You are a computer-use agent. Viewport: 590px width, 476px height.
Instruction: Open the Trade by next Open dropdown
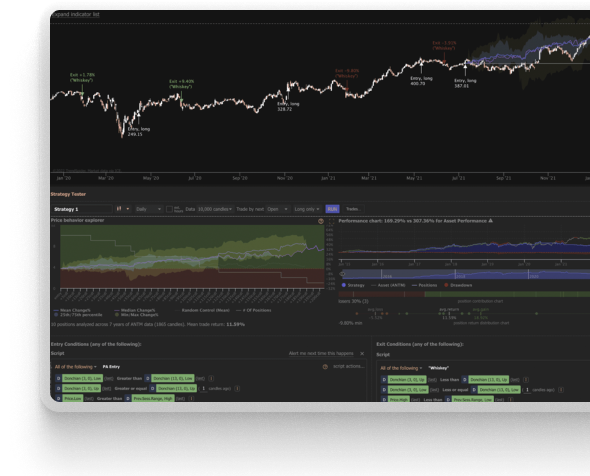[277, 209]
